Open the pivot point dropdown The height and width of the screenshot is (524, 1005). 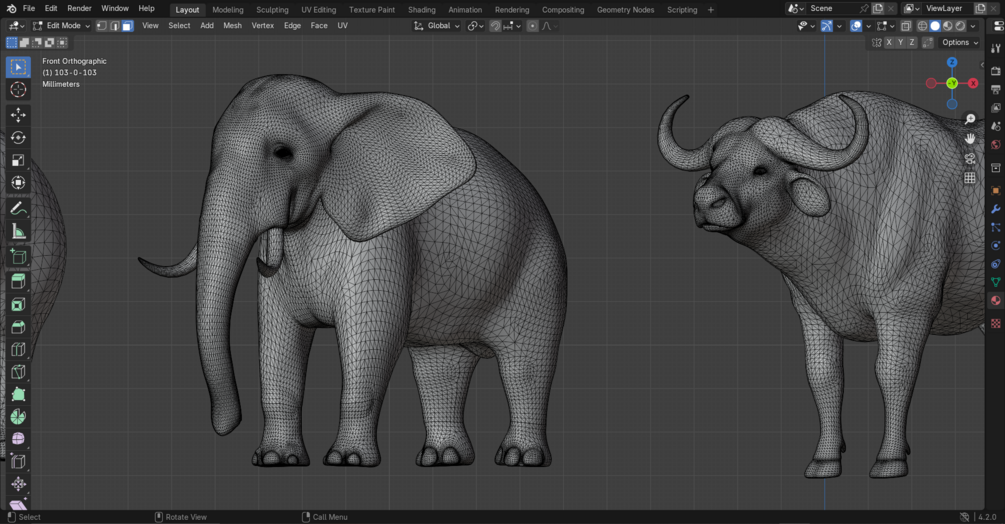[475, 26]
